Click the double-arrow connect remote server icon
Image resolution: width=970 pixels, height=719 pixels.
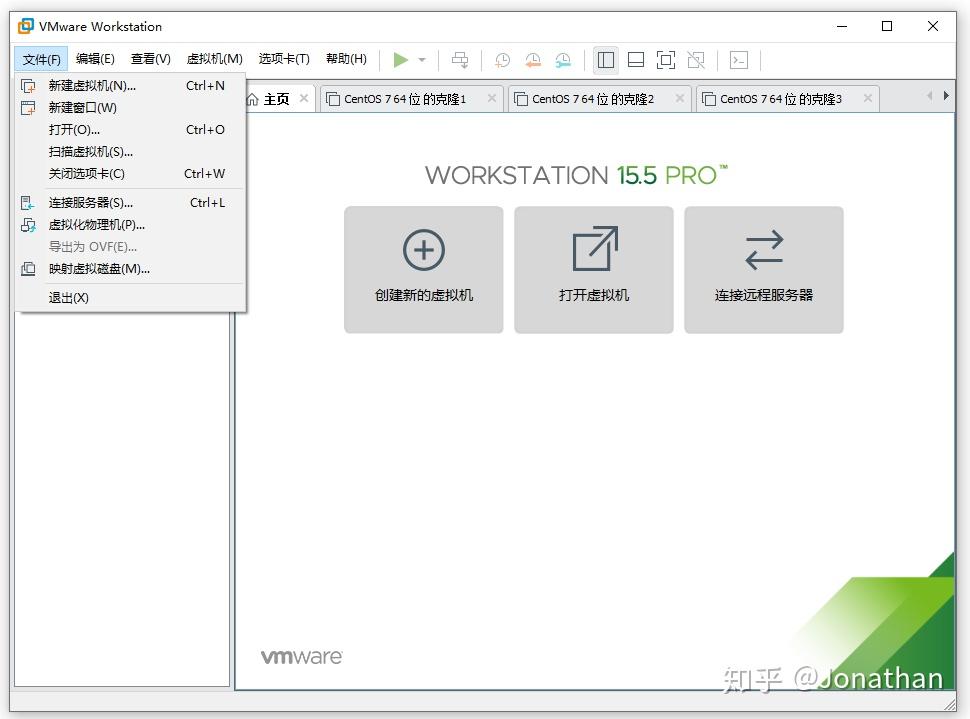click(764, 250)
